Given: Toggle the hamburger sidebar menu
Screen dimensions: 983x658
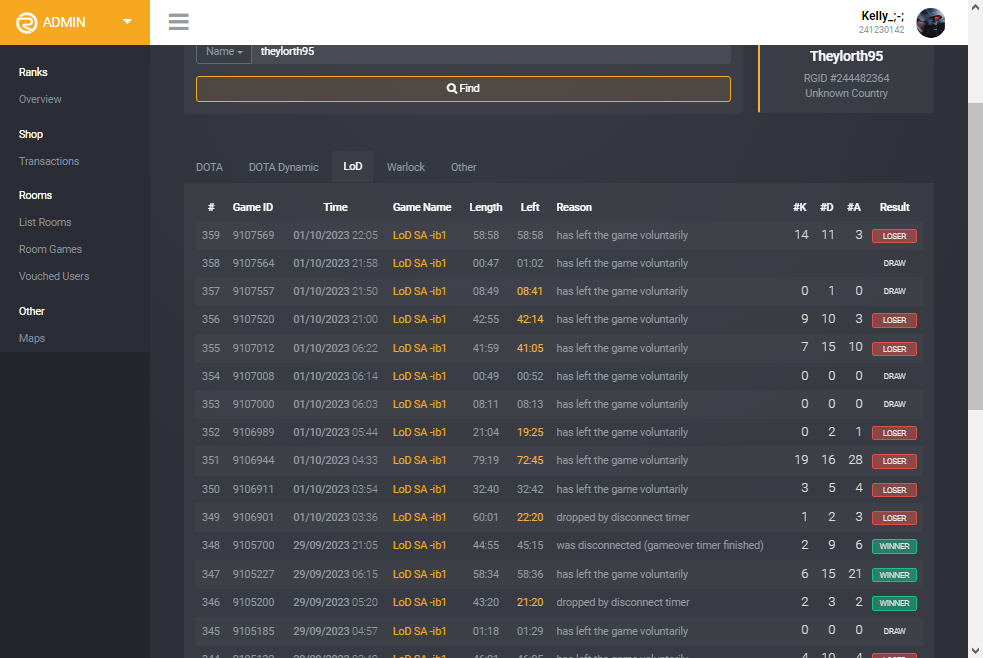Looking at the screenshot, I should tap(179, 22).
